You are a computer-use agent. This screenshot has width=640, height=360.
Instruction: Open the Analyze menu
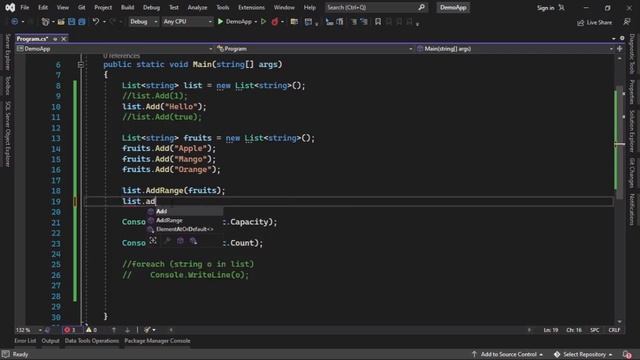[197, 7]
